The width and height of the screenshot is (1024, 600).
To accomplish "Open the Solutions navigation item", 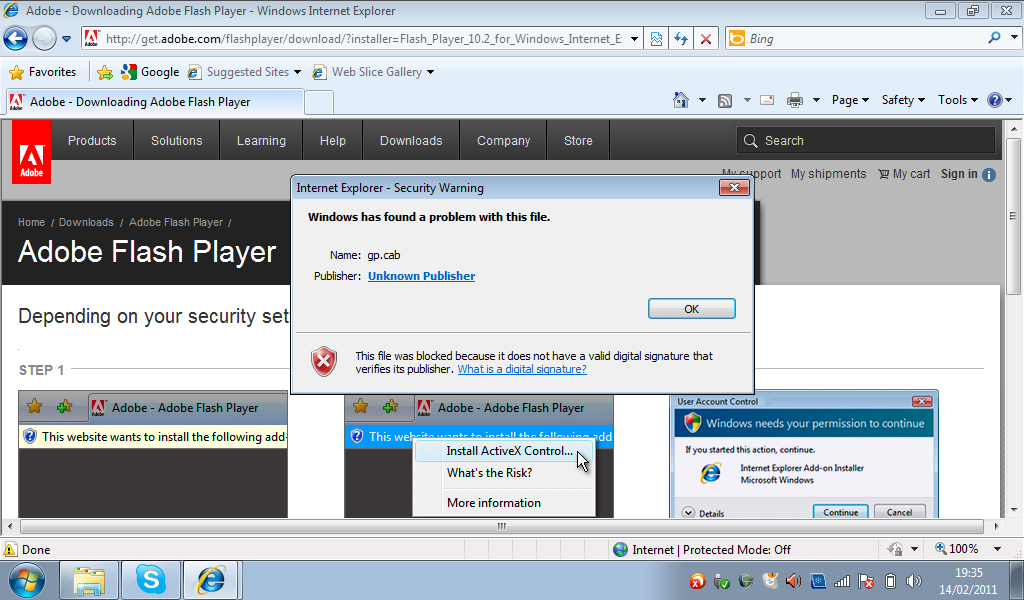I will coord(176,140).
